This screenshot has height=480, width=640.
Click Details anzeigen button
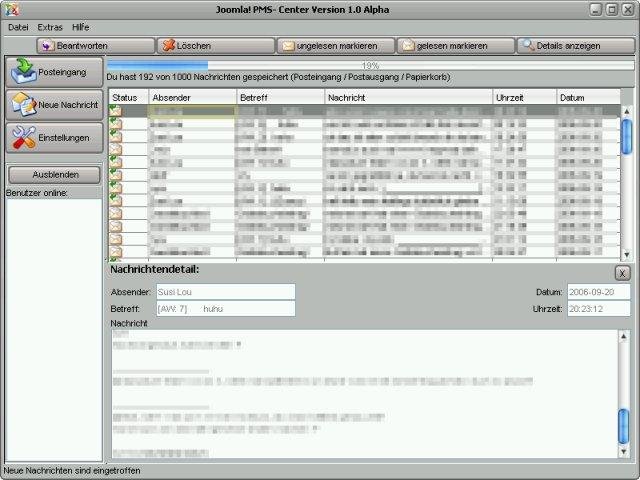(576, 46)
